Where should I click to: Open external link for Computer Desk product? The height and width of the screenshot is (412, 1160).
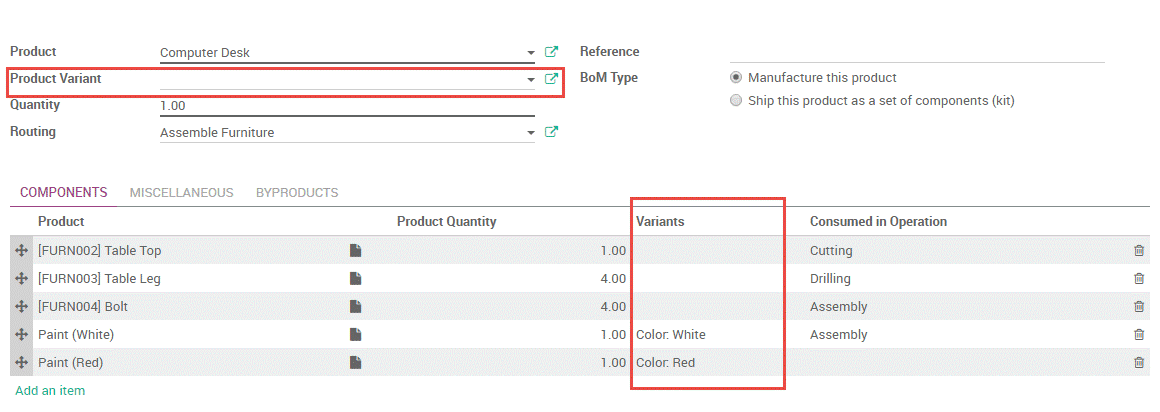pyautogui.click(x=551, y=52)
